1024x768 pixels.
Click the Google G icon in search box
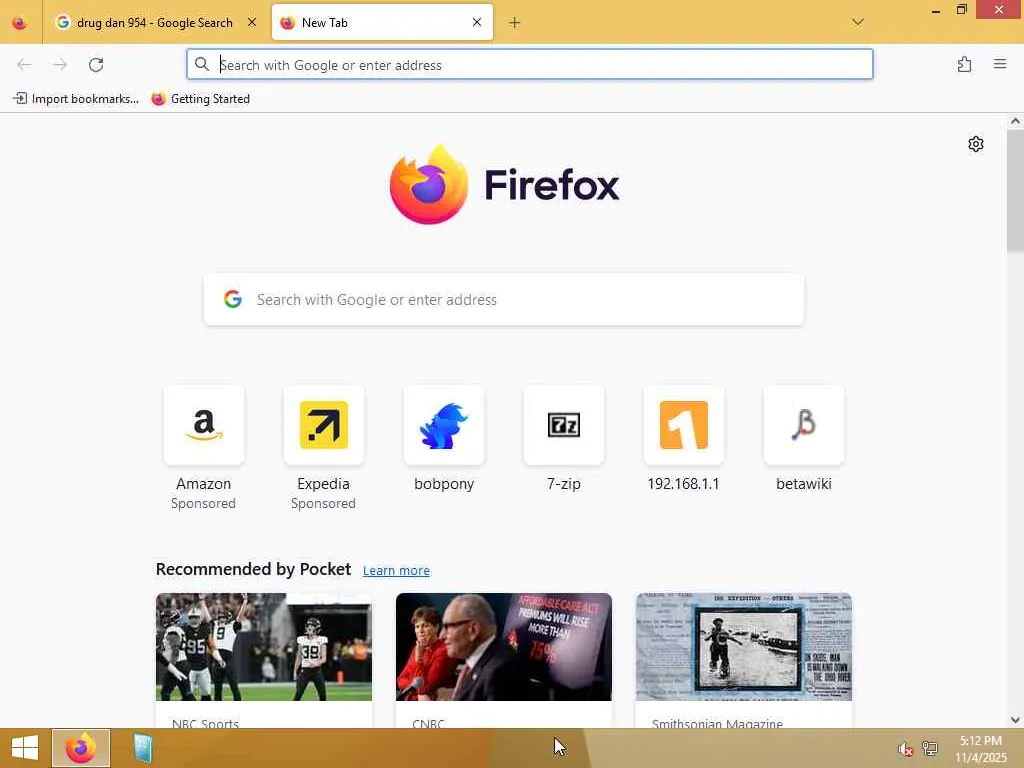233,299
